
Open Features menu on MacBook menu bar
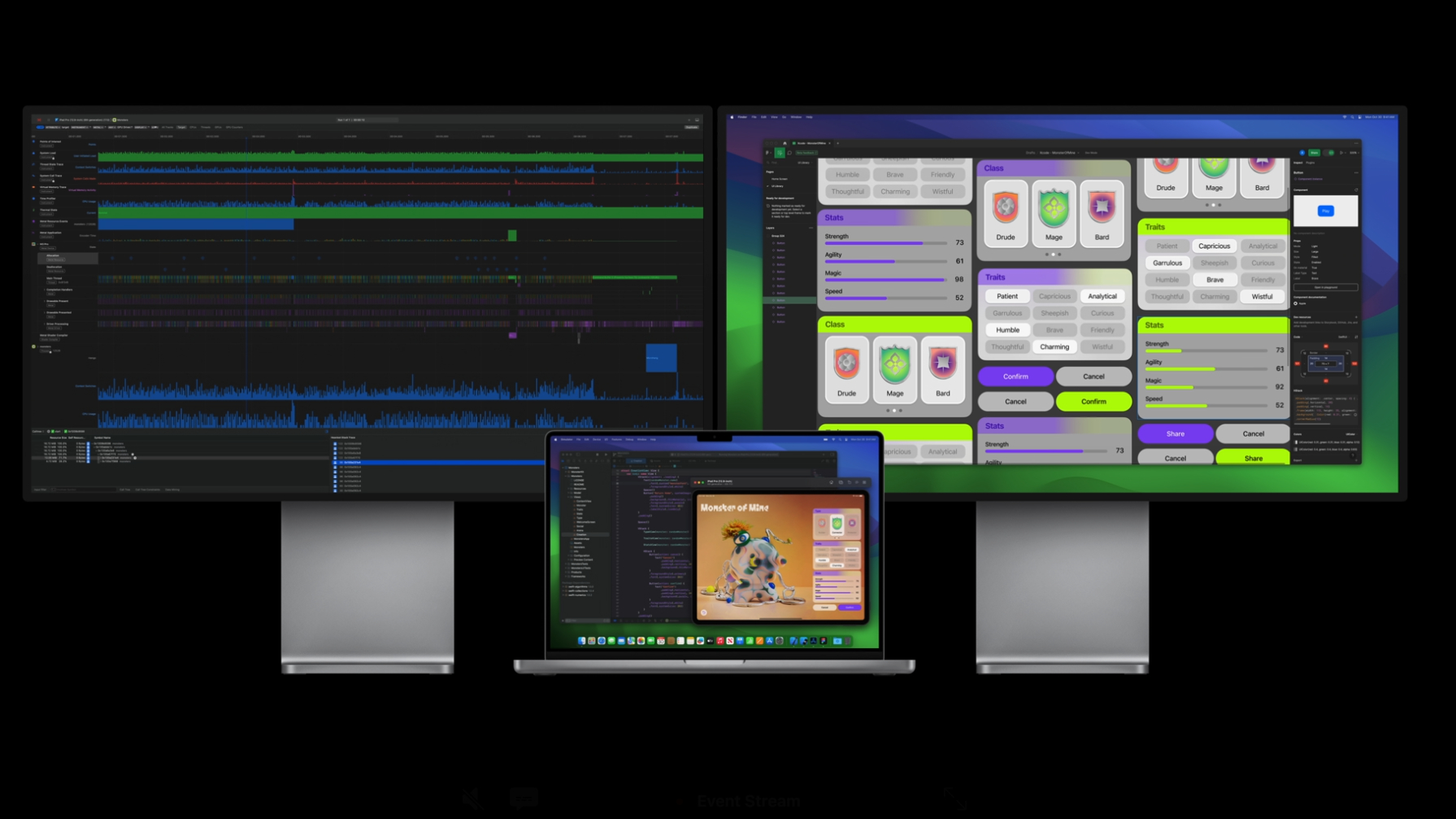click(616, 439)
